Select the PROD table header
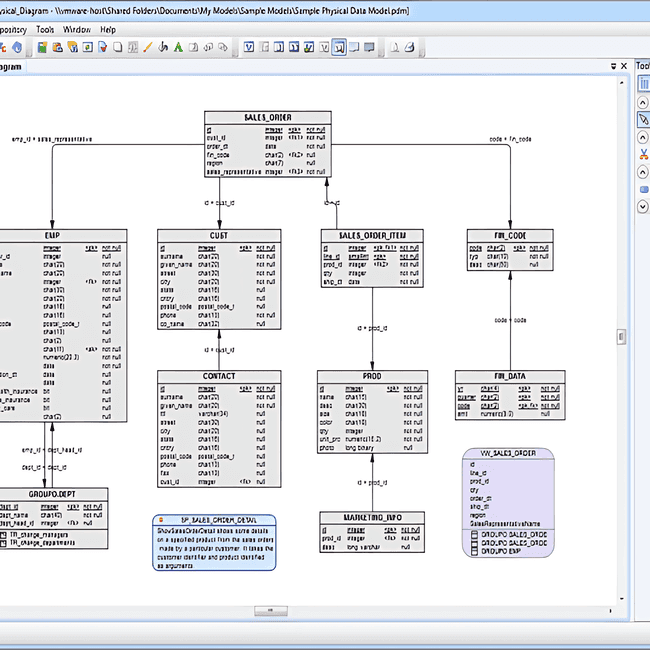650x650 pixels. (x=372, y=376)
